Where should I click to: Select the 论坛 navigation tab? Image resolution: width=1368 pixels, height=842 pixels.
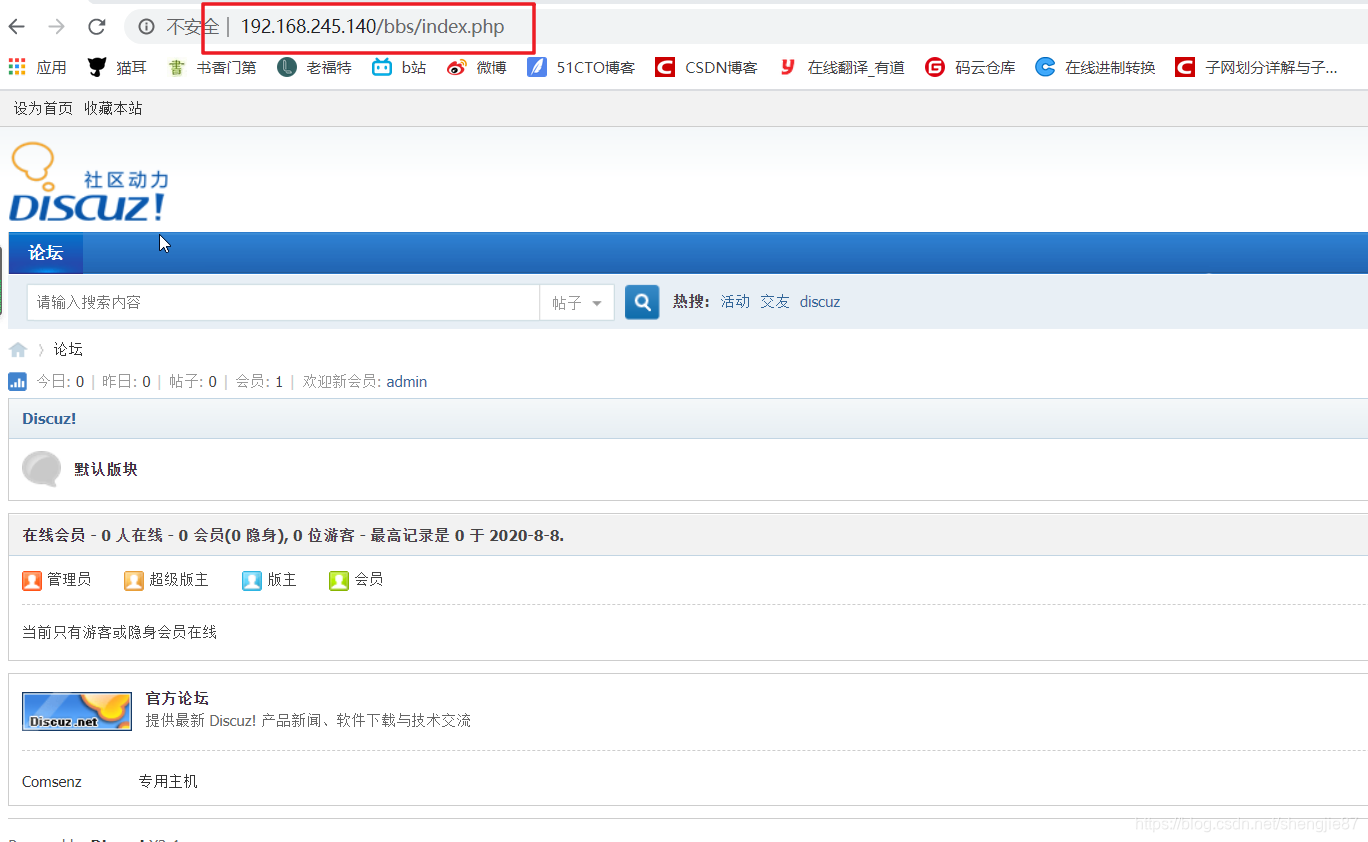pos(46,253)
